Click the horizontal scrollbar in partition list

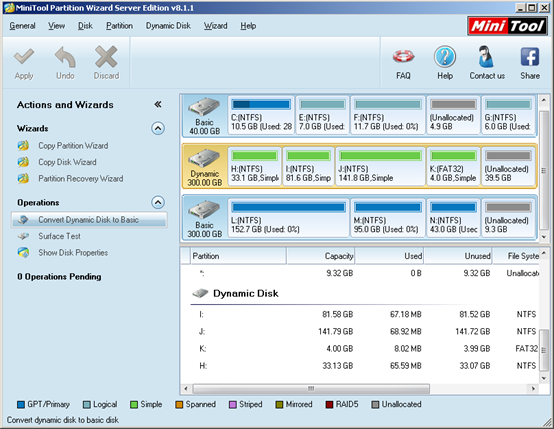tap(311, 389)
